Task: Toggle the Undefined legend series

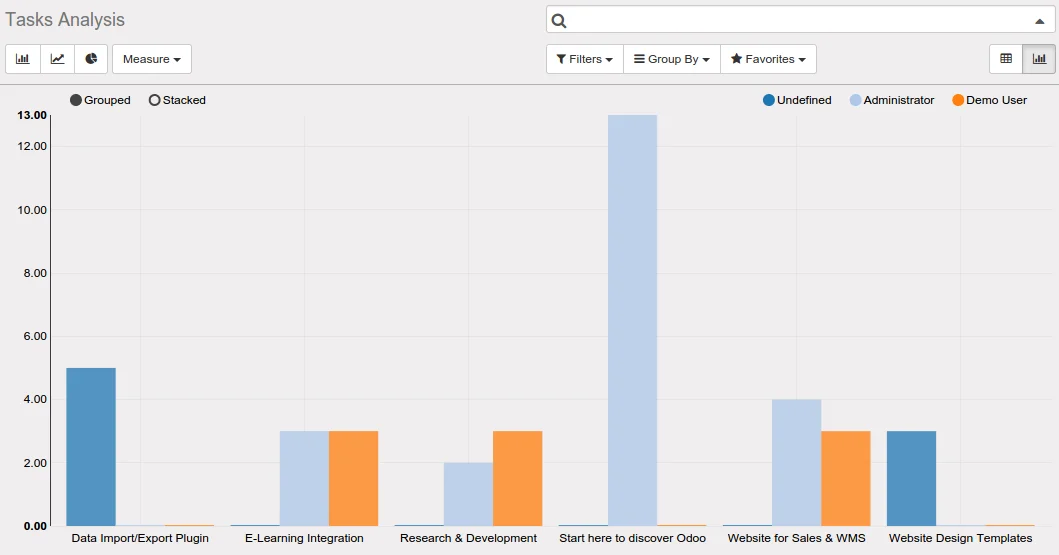Action: 797,100
